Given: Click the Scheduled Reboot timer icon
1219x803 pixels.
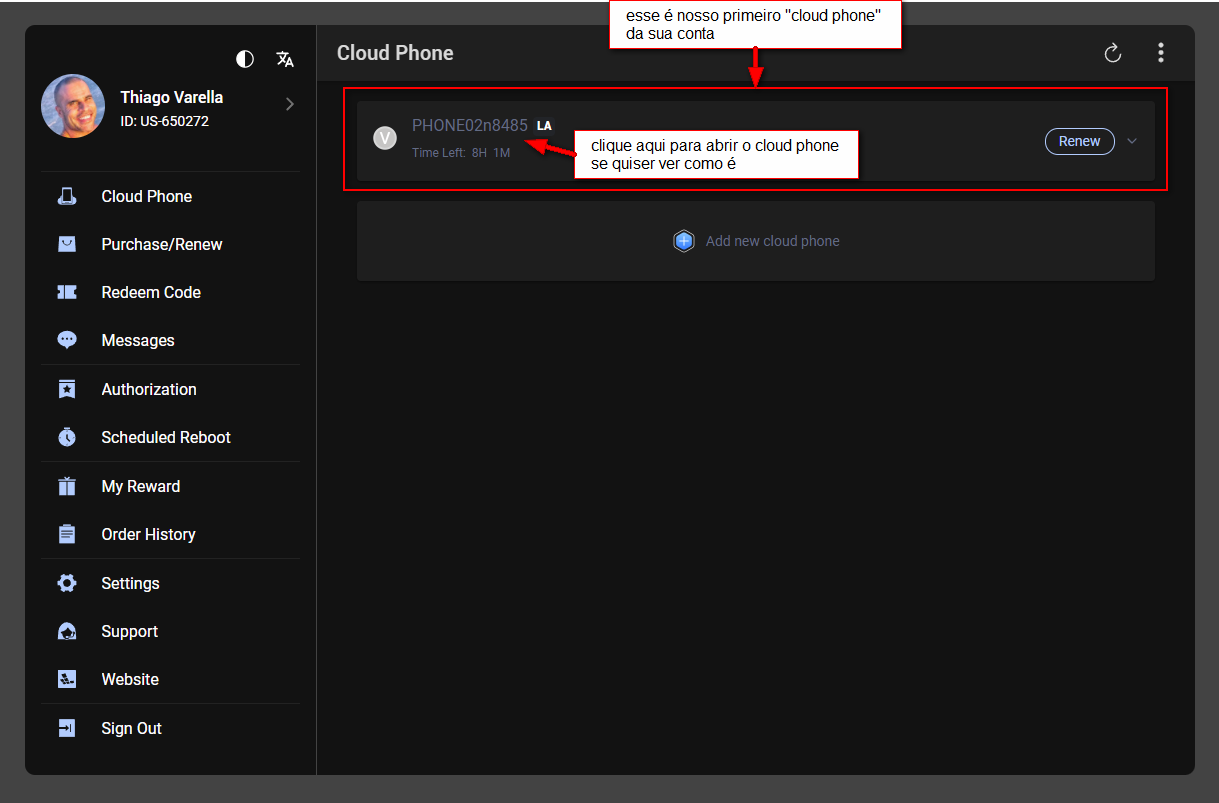Looking at the screenshot, I should click(x=67, y=437).
